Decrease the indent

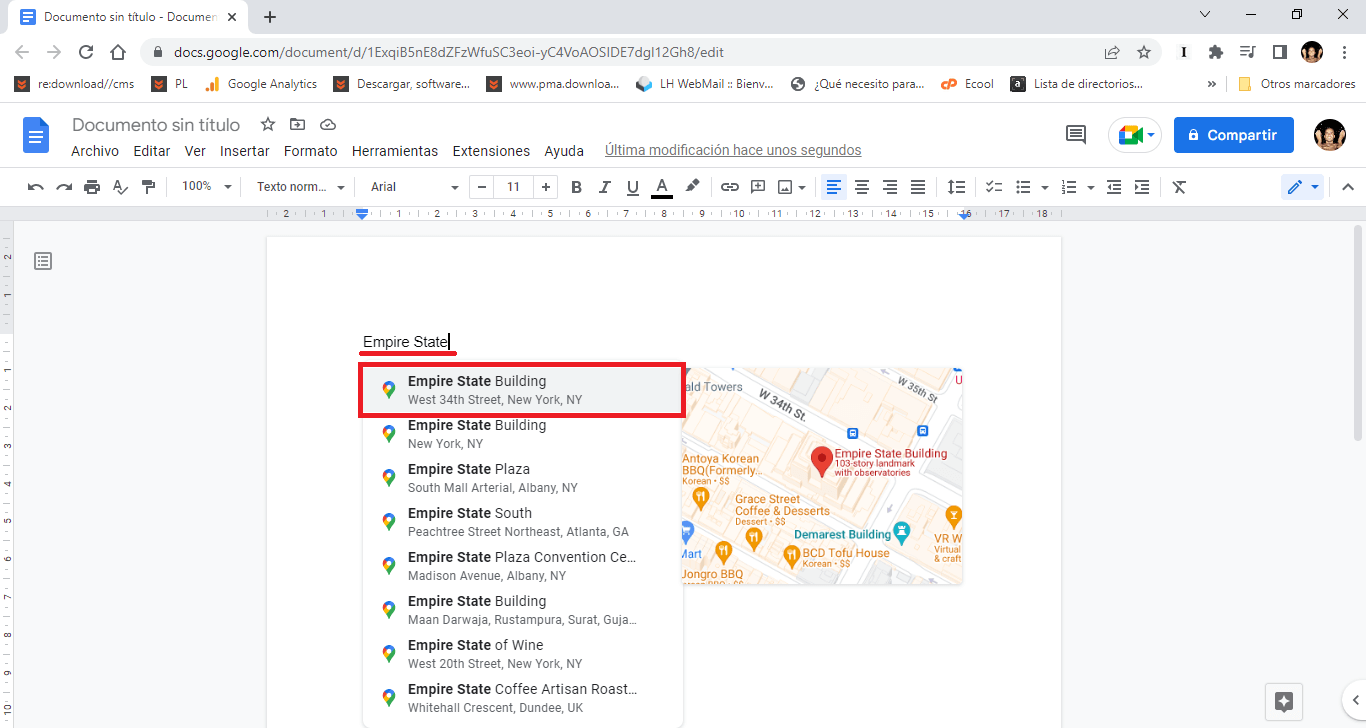pos(1114,187)
